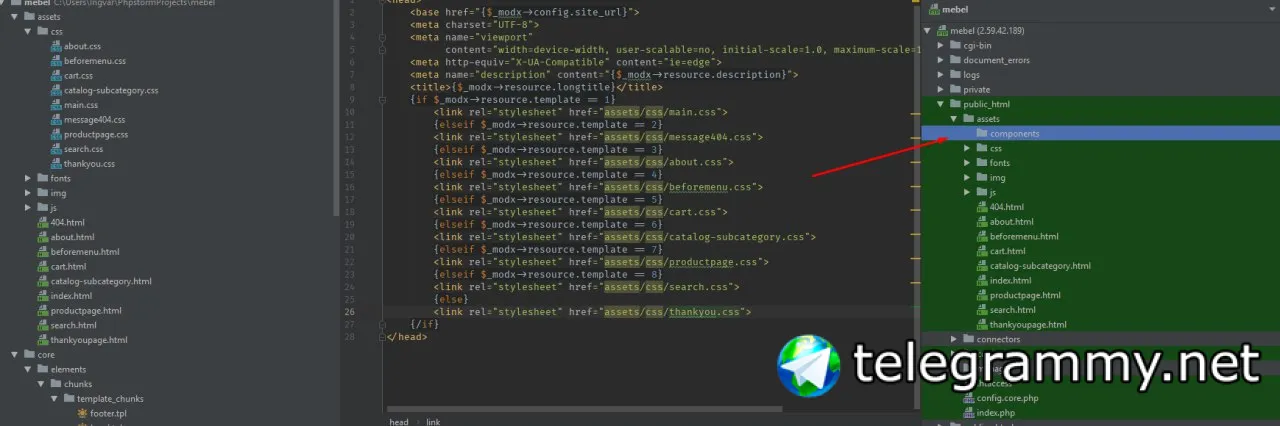Expand cgi-bin folder in Remote Host
The width and height of the screenshot is (1280, 426).
(x=940, y=45)
